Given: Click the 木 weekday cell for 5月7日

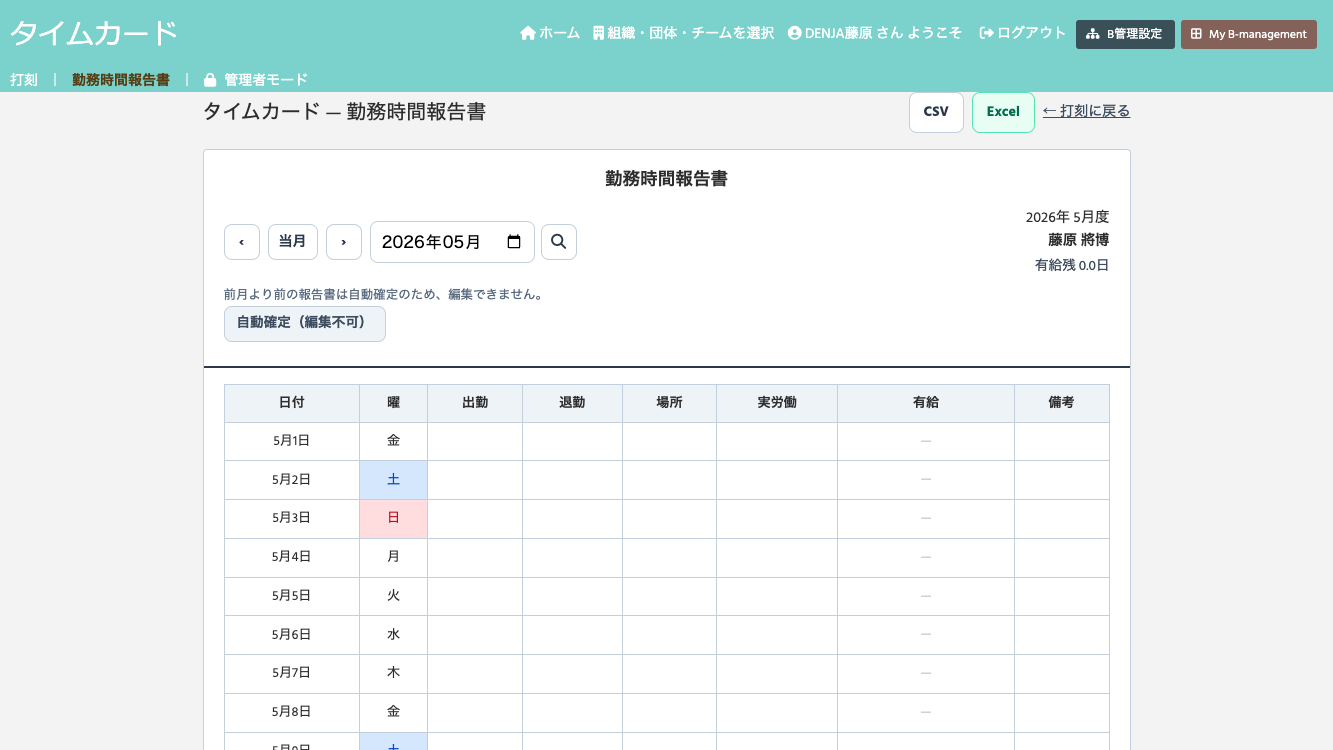Looking at the screenshot, I should (394, 674).
